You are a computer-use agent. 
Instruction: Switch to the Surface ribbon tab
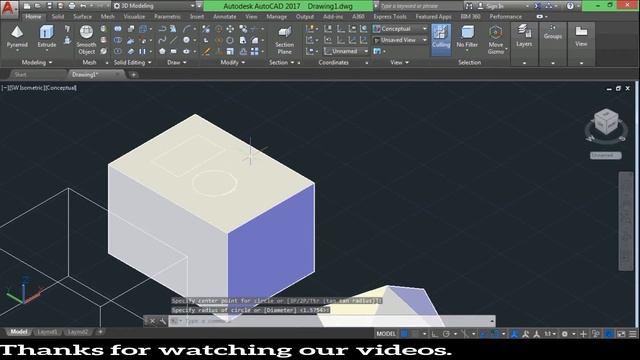pyautogui.click(x=82, y=17)
